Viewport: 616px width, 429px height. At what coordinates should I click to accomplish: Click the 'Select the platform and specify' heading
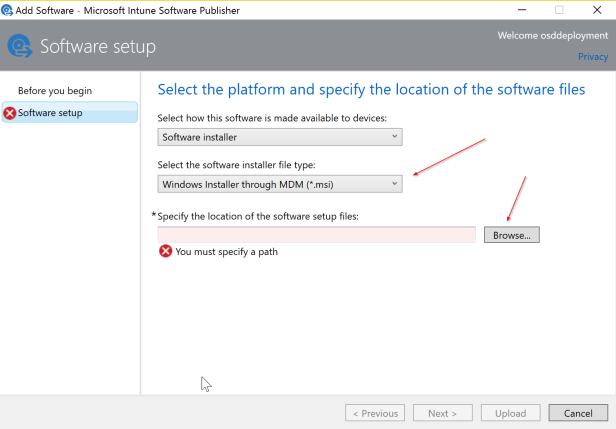(371, 90)
